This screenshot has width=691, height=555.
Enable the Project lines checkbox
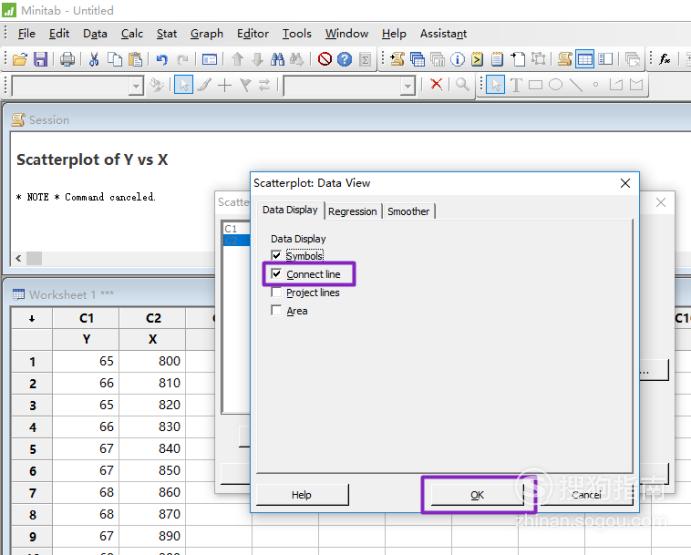point(276,292)
